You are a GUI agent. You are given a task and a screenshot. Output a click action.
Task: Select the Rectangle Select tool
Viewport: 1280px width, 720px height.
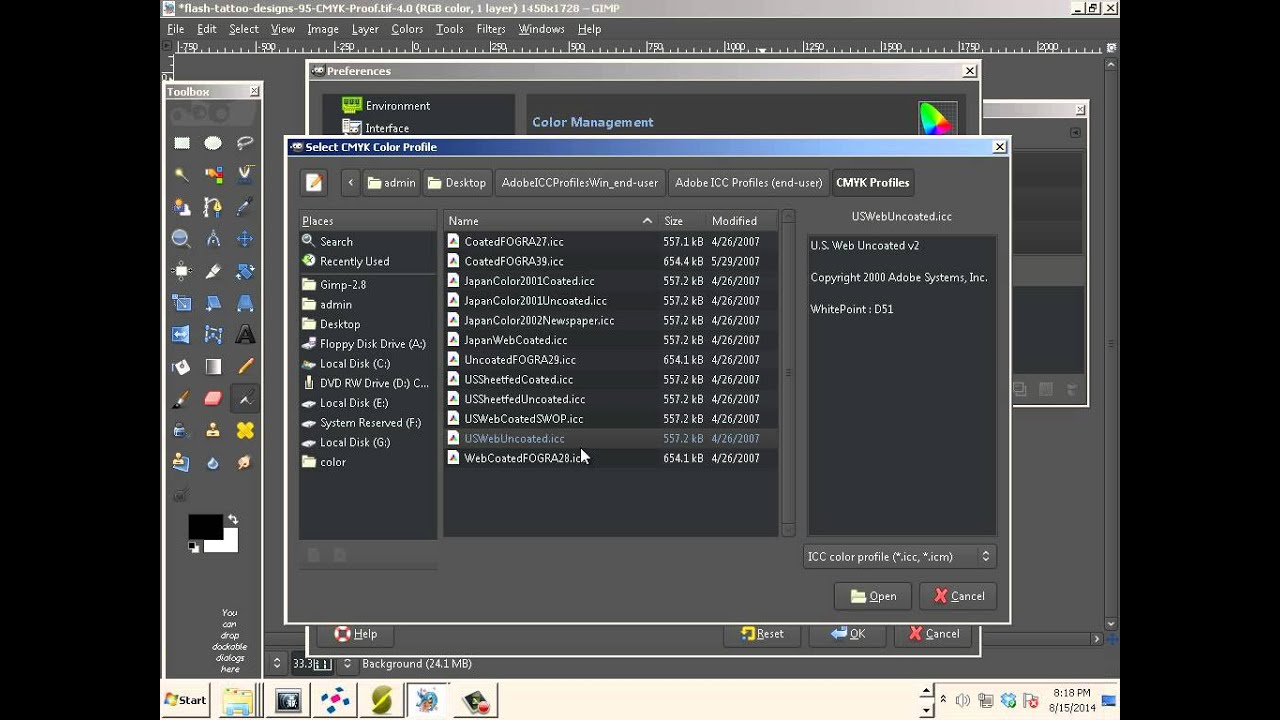(x=181, y=143)
